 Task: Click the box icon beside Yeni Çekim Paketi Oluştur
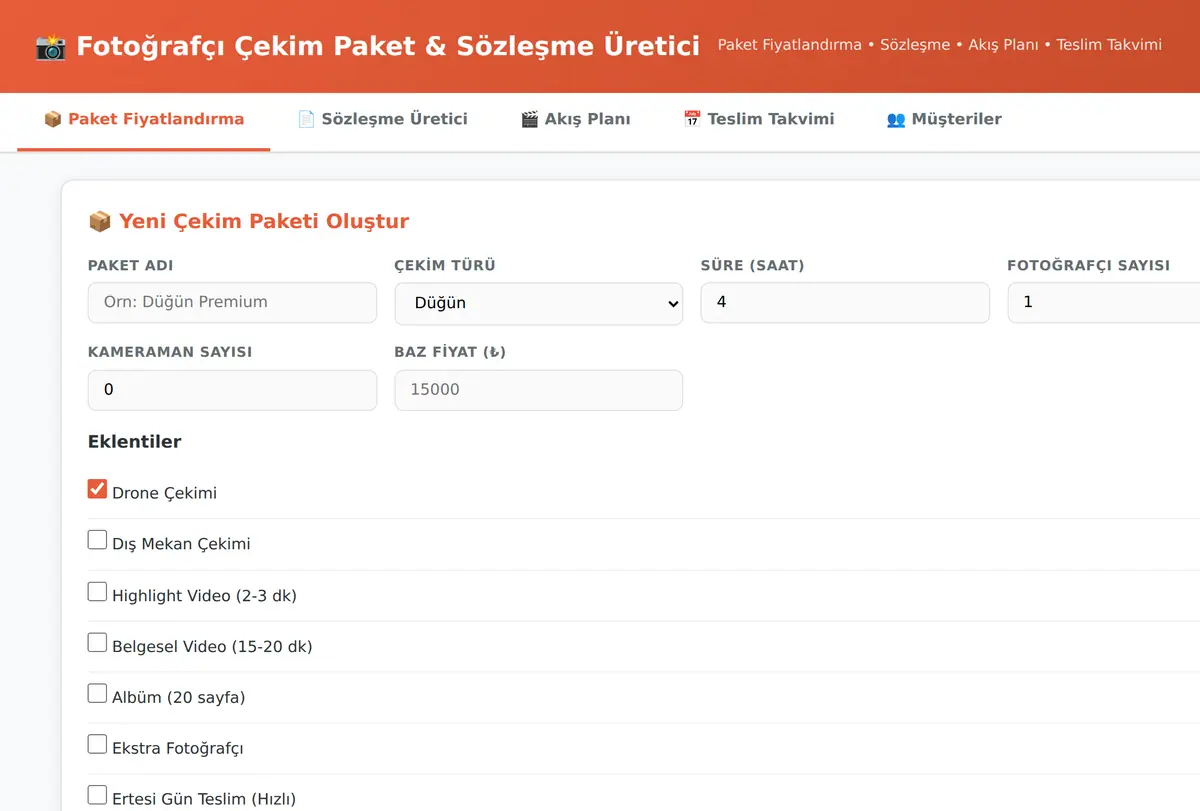(x=100, y=221)
